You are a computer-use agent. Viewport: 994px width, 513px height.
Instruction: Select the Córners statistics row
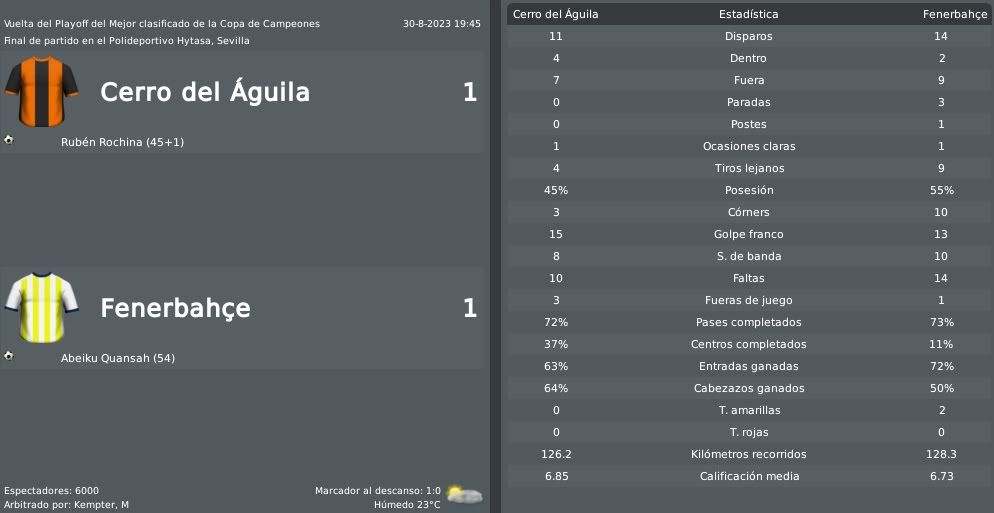point(748,212)
